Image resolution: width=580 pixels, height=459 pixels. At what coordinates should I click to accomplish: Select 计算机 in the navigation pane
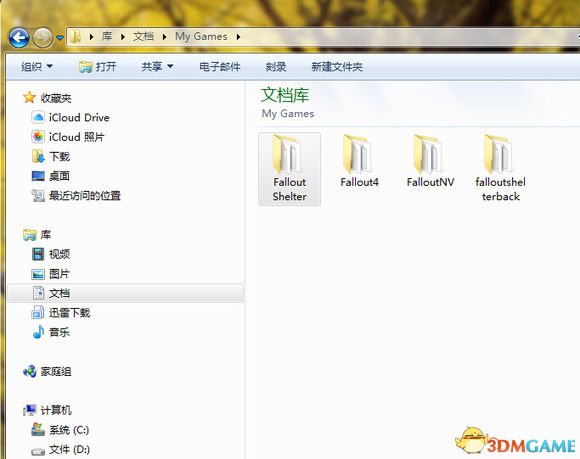point(47,410)
